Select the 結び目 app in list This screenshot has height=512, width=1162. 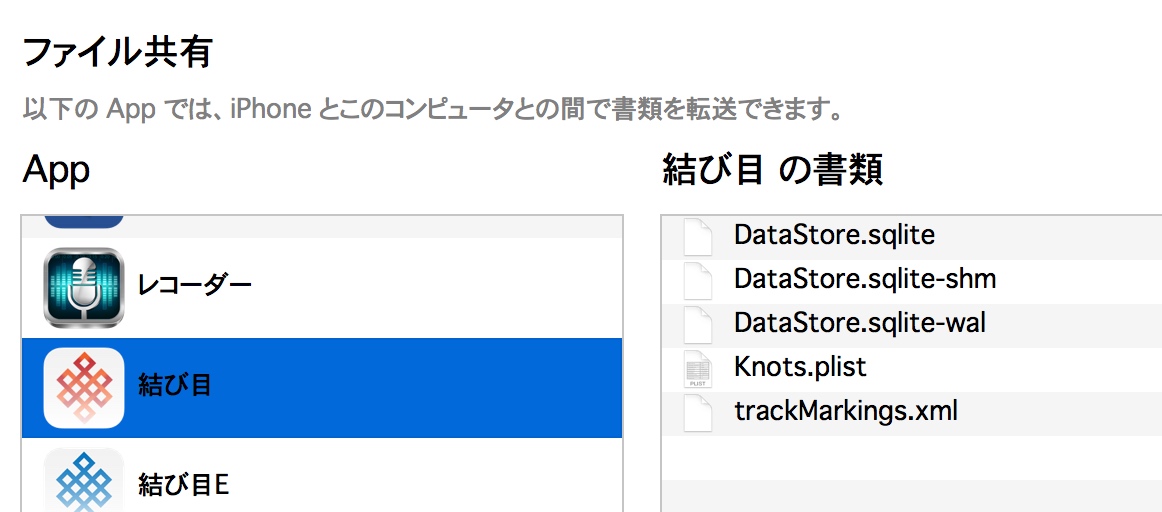coord(175,386)
